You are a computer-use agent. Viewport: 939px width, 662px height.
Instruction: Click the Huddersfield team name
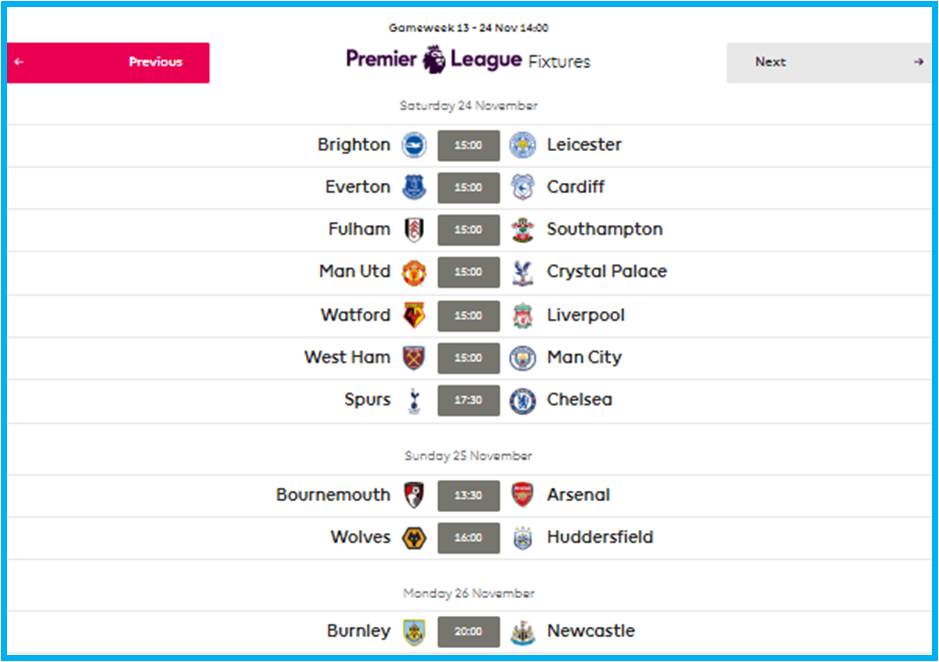coord(599,537)
